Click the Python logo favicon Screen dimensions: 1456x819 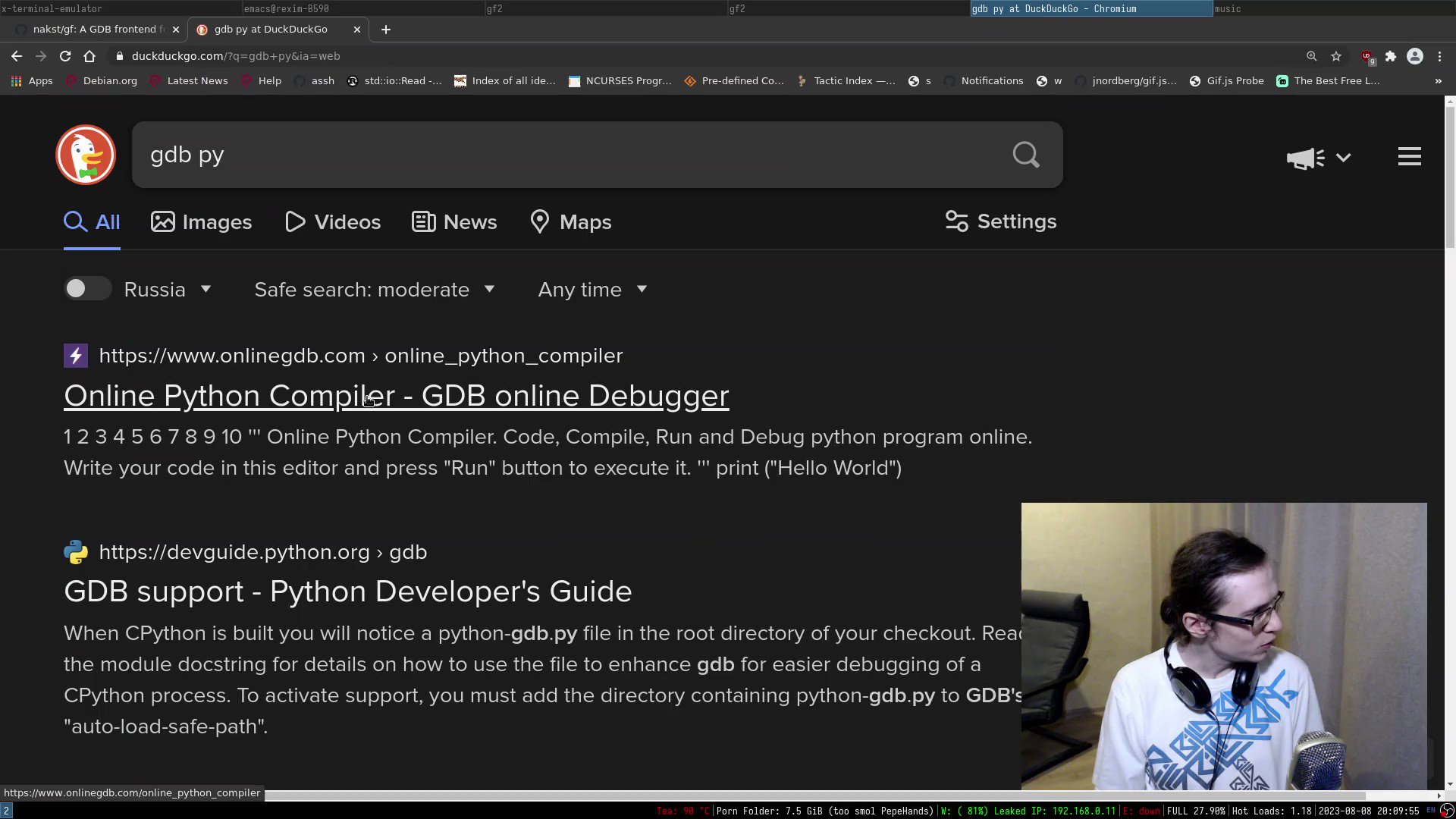point(76,552)
